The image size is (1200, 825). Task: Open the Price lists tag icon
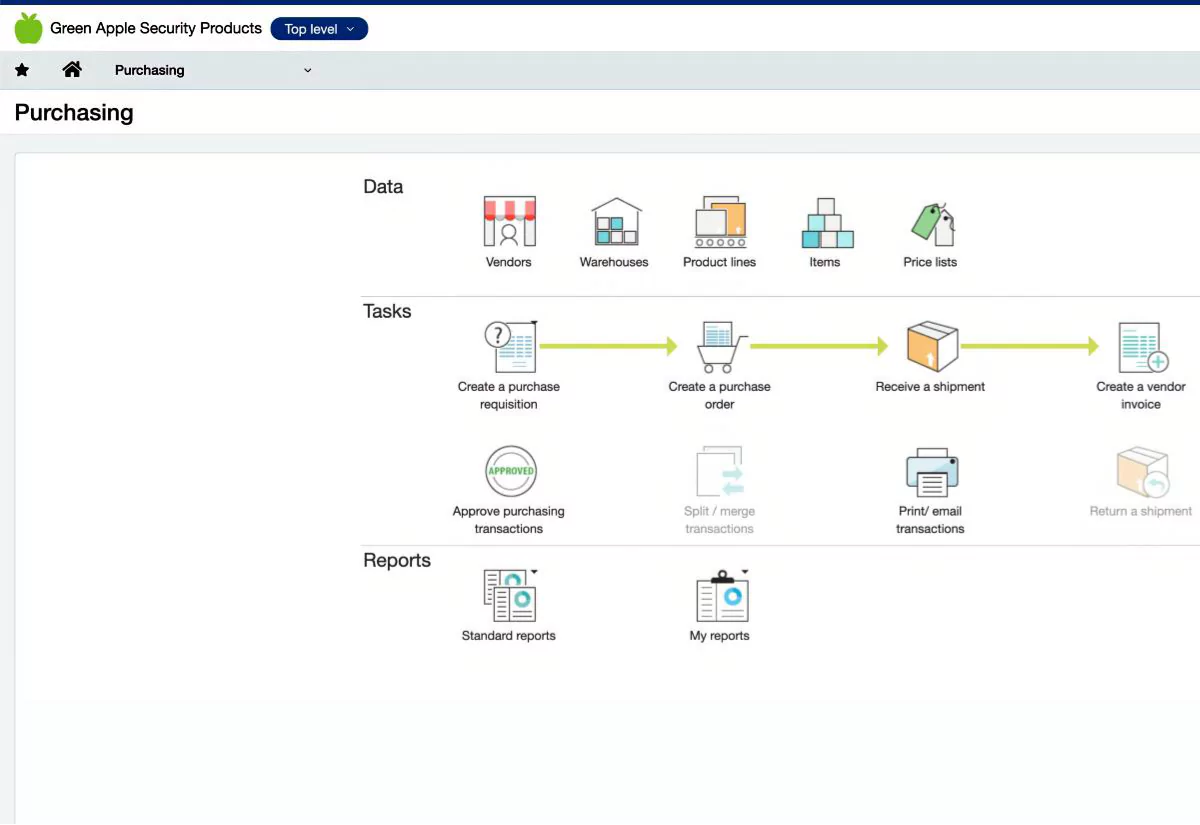[931, 222]
